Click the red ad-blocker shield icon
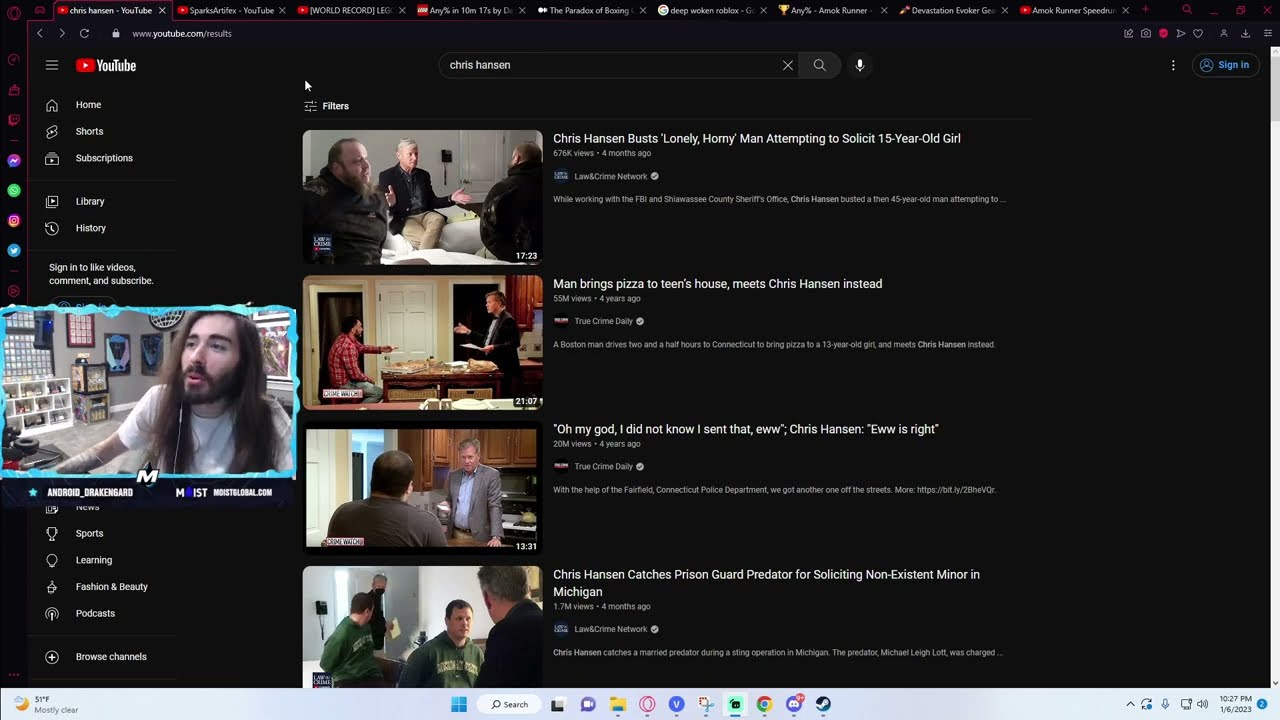Screen dimensions: 1280x720 tap(1163, 33)
